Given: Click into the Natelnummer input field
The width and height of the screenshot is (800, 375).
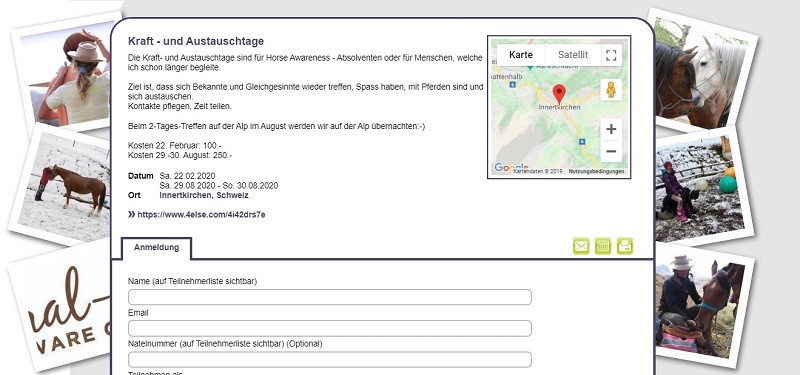Looking at the screenshot, I should (x=330, y=359).
